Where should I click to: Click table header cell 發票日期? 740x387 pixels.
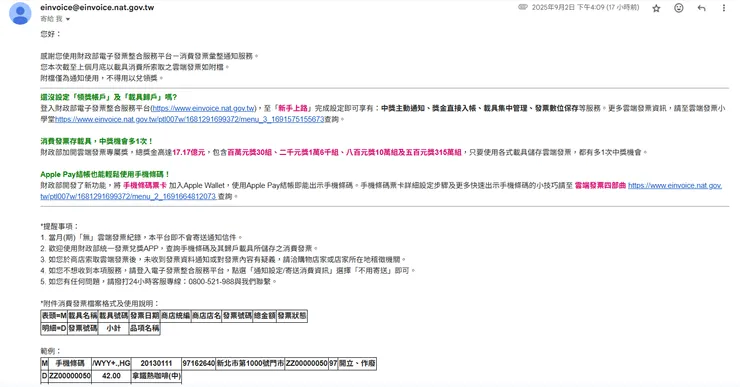coord(144,316)
